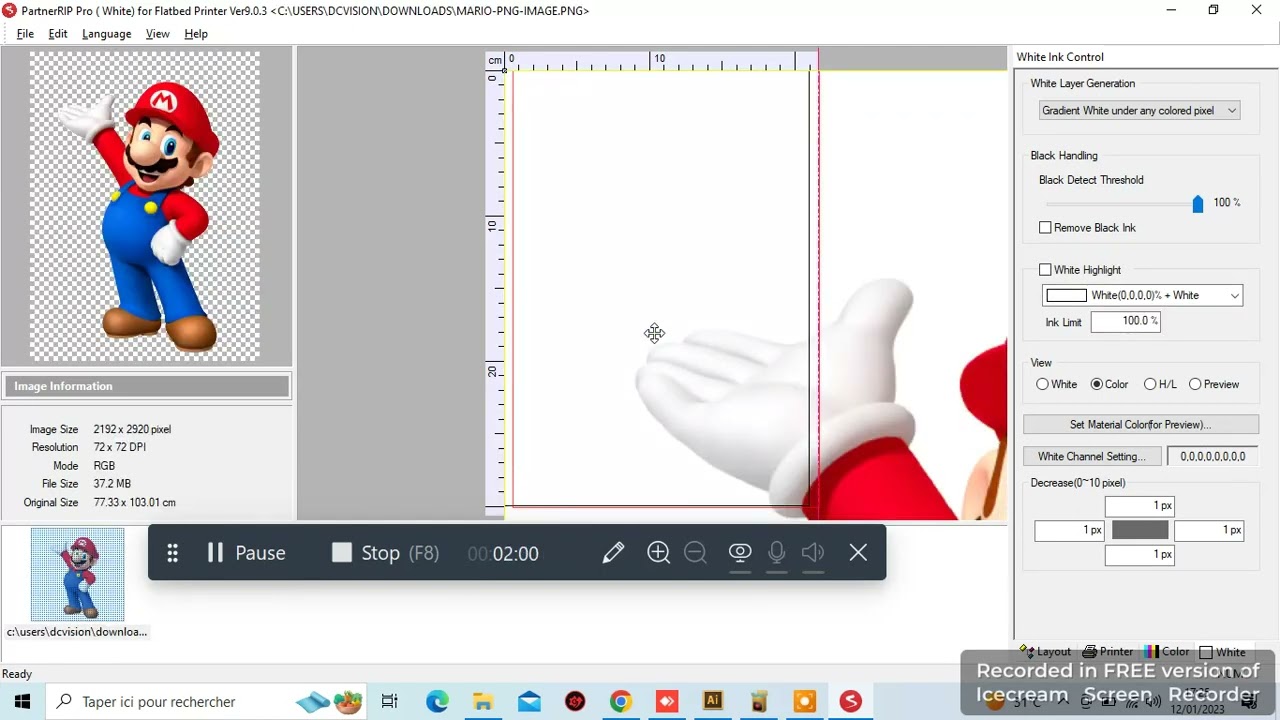Click the right Decrease pixel field
Viewport: 1280px width, 720px height.
(x=1209, y=531)
